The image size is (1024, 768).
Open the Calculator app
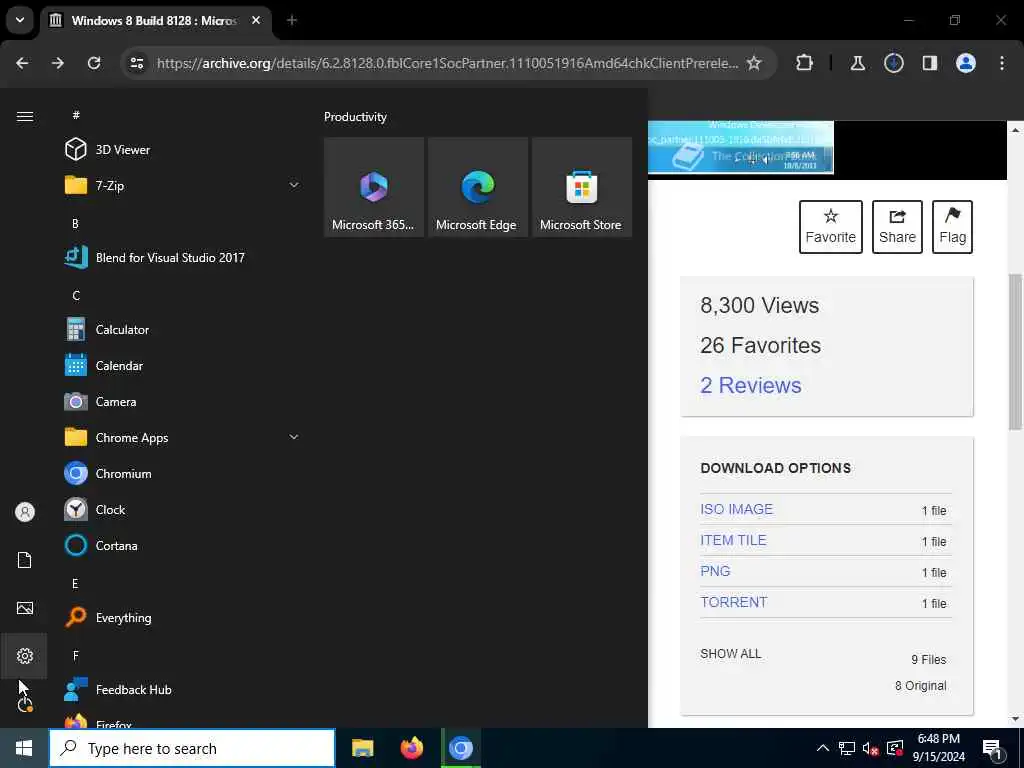point(181,330)
